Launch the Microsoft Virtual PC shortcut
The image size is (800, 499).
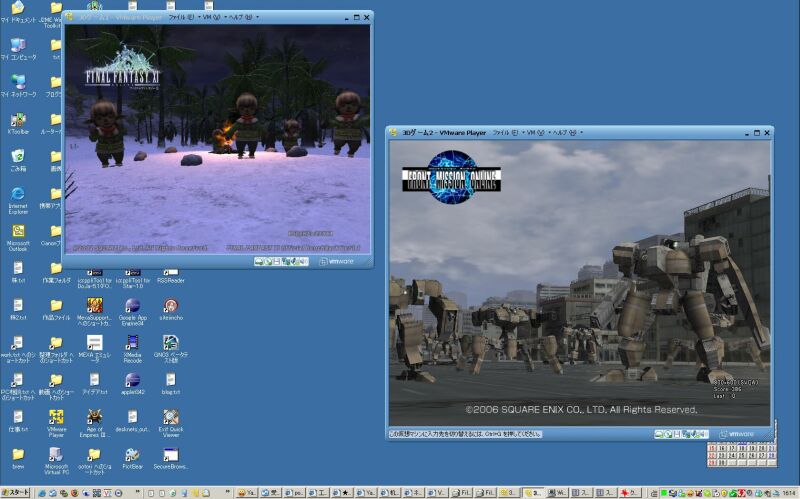tap(56, 461)
